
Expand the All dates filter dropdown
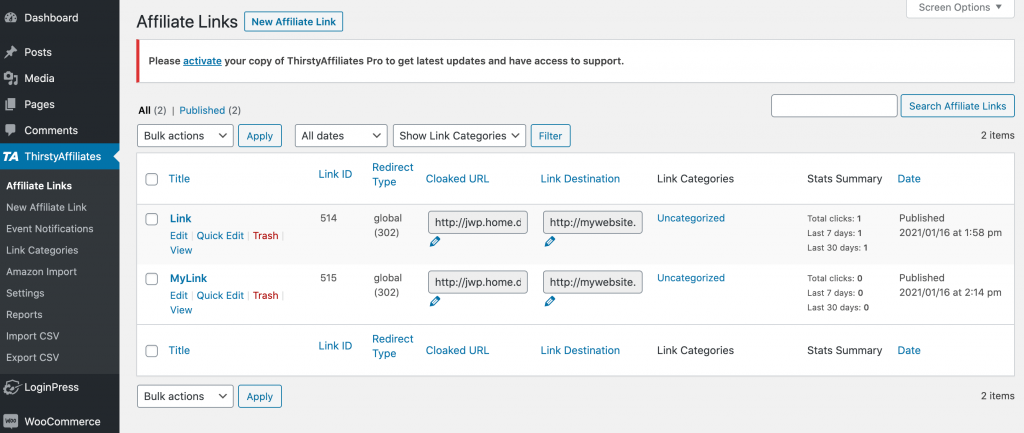(341, 136)
